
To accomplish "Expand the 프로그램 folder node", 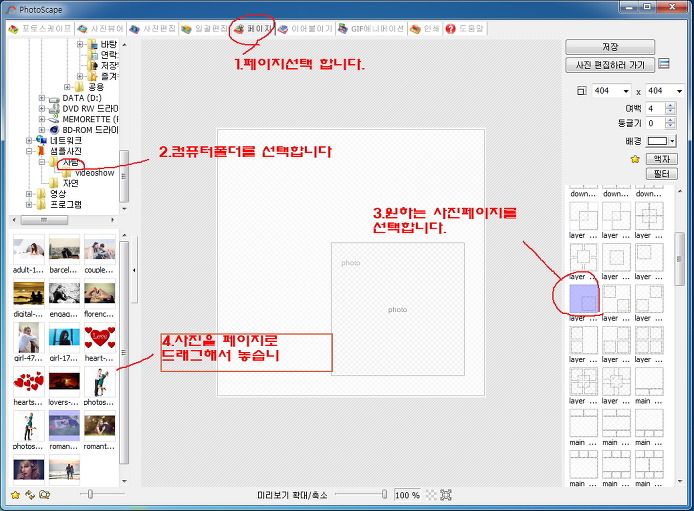I will (x=29, y=204).
